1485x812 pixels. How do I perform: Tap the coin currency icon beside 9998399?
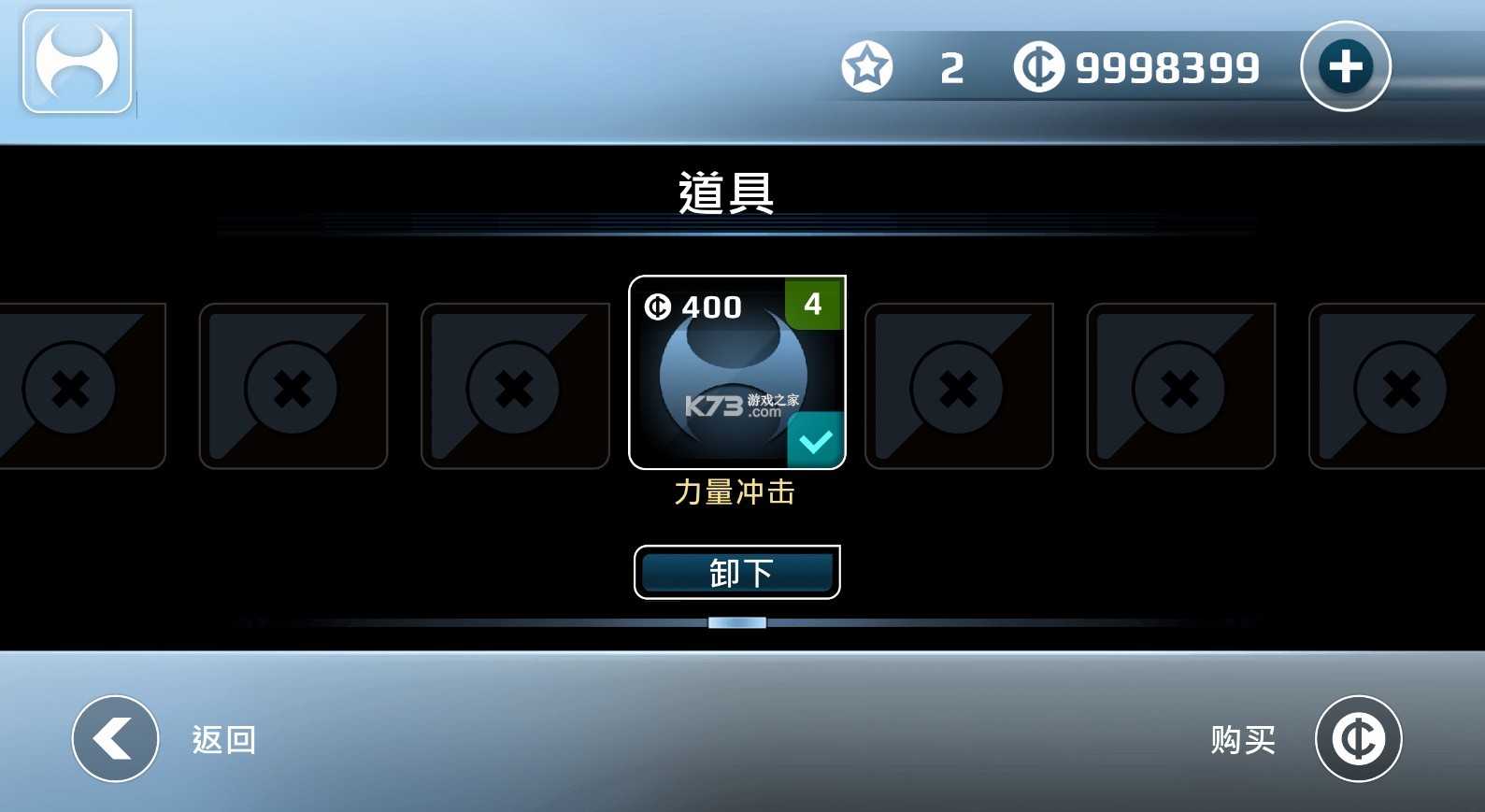tap(1039, 67)
